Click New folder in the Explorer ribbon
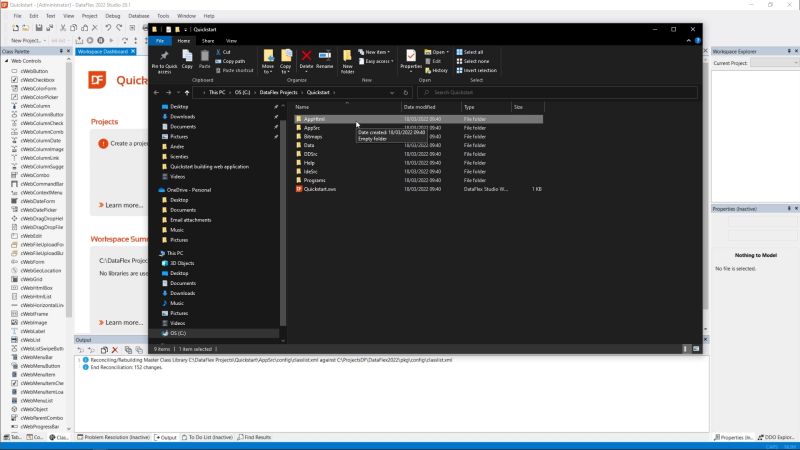This screenshot has height=450, width=800. pyautogui.click(x=347, y=62)
